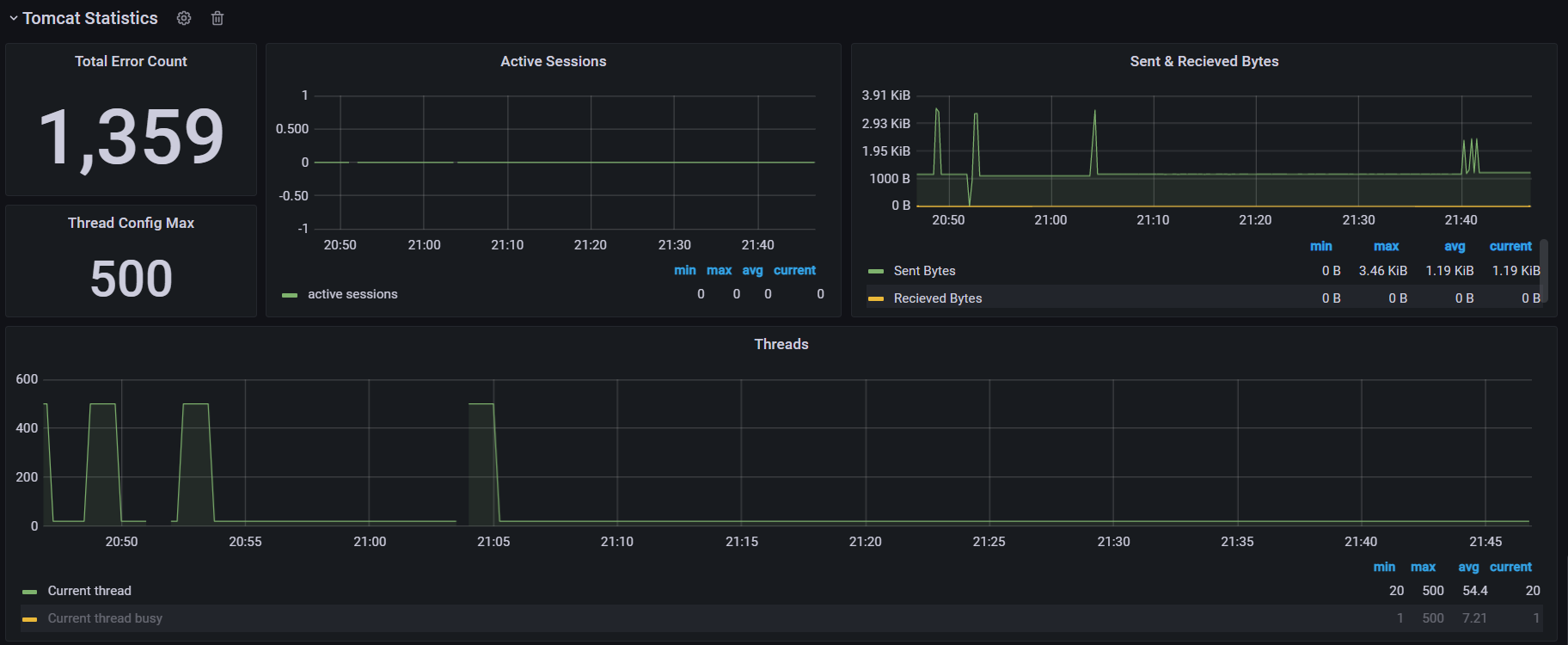Collapse the Tomcat Statistics row chevron
Viewport: 1568px width, 645px height.
pos(13,18)
